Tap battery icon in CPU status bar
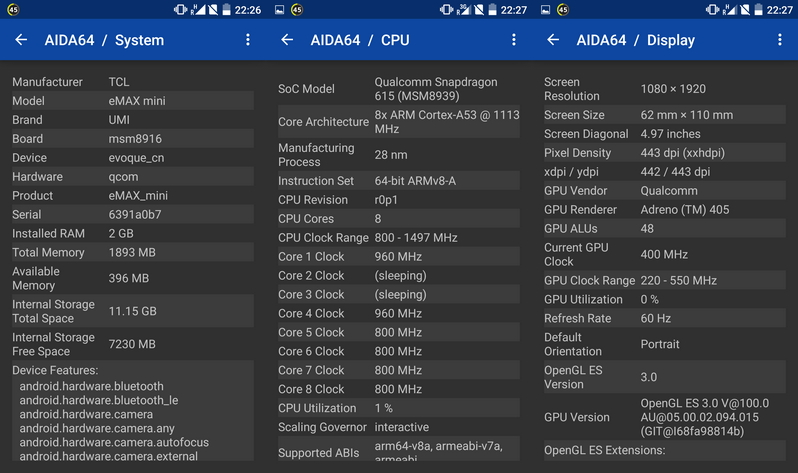The height and width of the screenshot is (473, 798). [x=493, y=10]
